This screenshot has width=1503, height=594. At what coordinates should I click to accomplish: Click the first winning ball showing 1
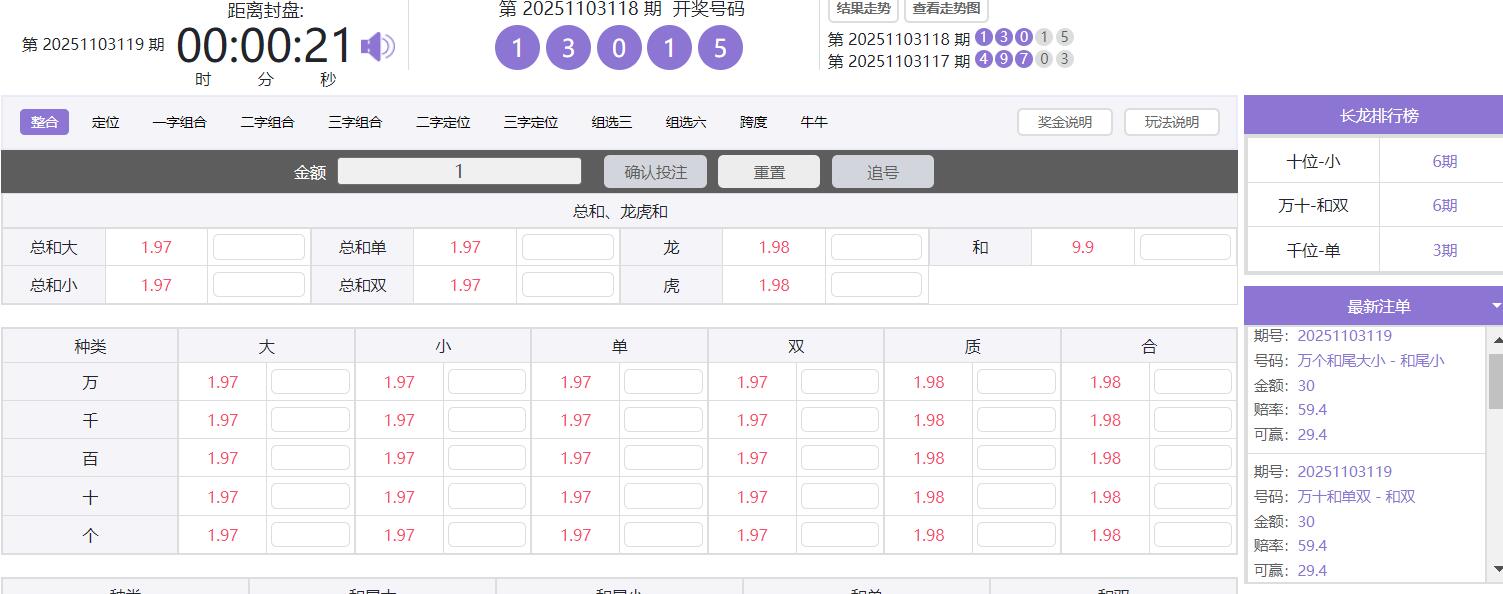click(517, 48)
